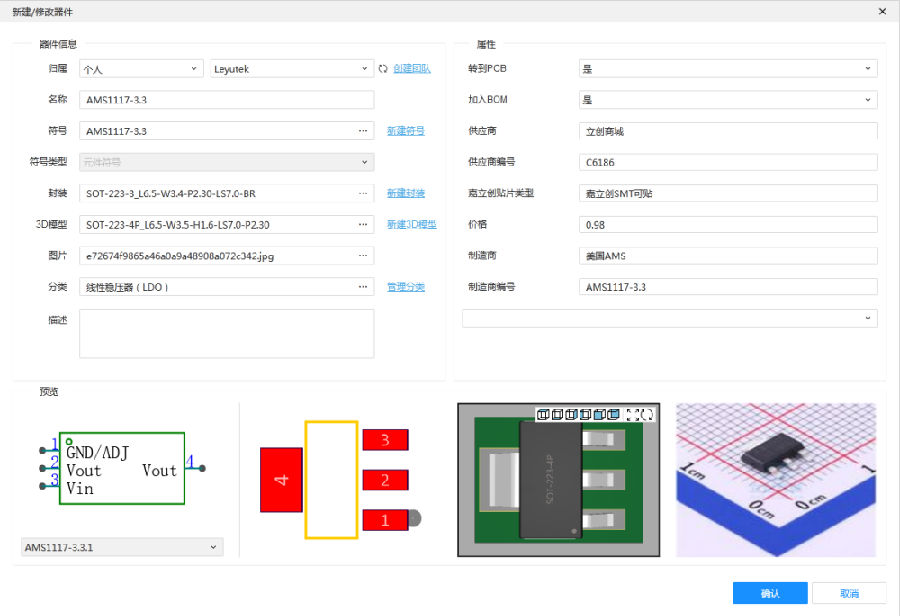900x616 pixels.
Task: Open the browse ellipsis for footprint SOT-223-3
Action: (363, 193)
